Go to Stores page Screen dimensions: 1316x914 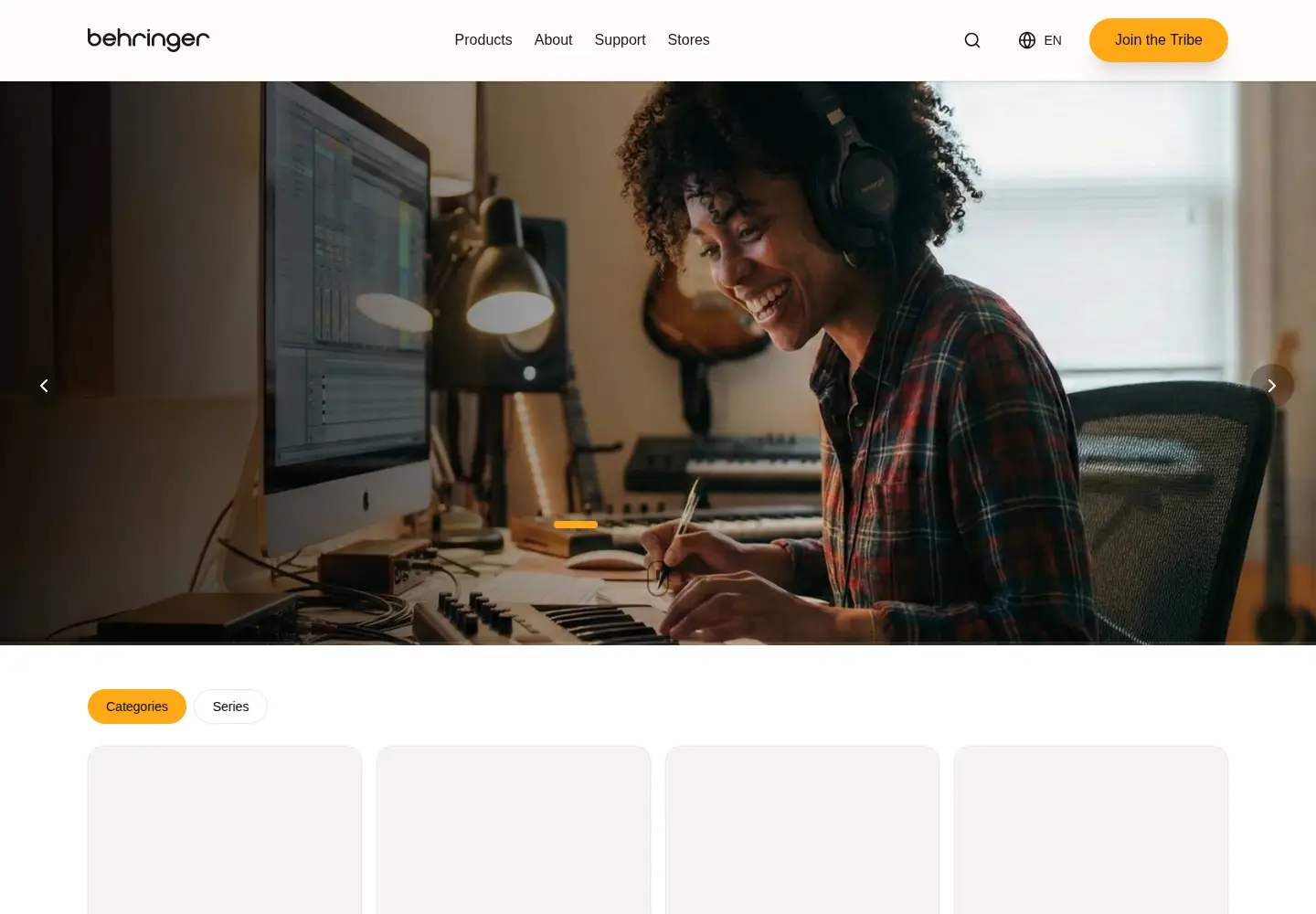(x=688, y=40)
